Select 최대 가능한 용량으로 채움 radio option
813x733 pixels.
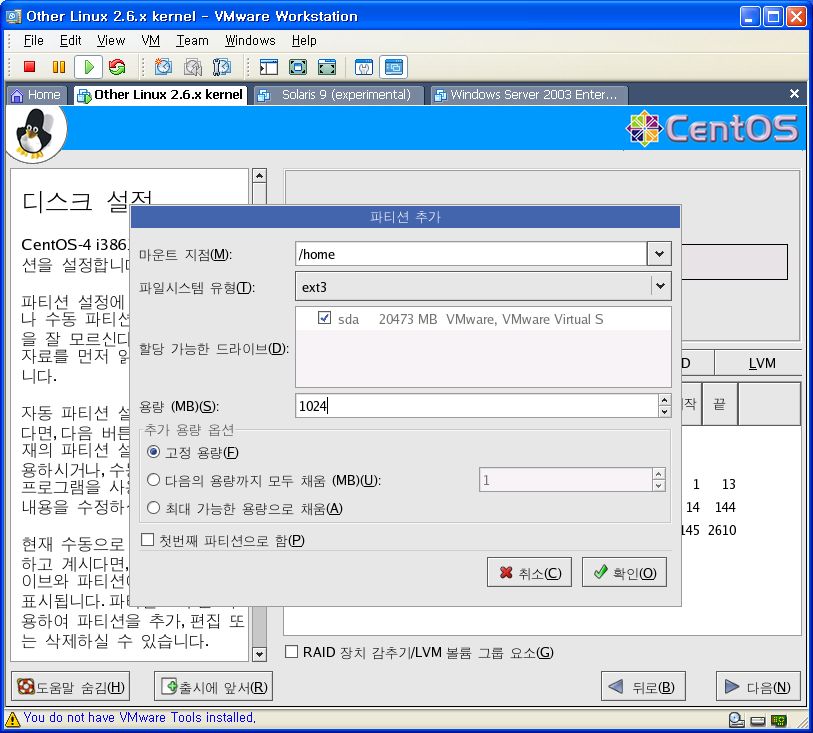(153, 508)
